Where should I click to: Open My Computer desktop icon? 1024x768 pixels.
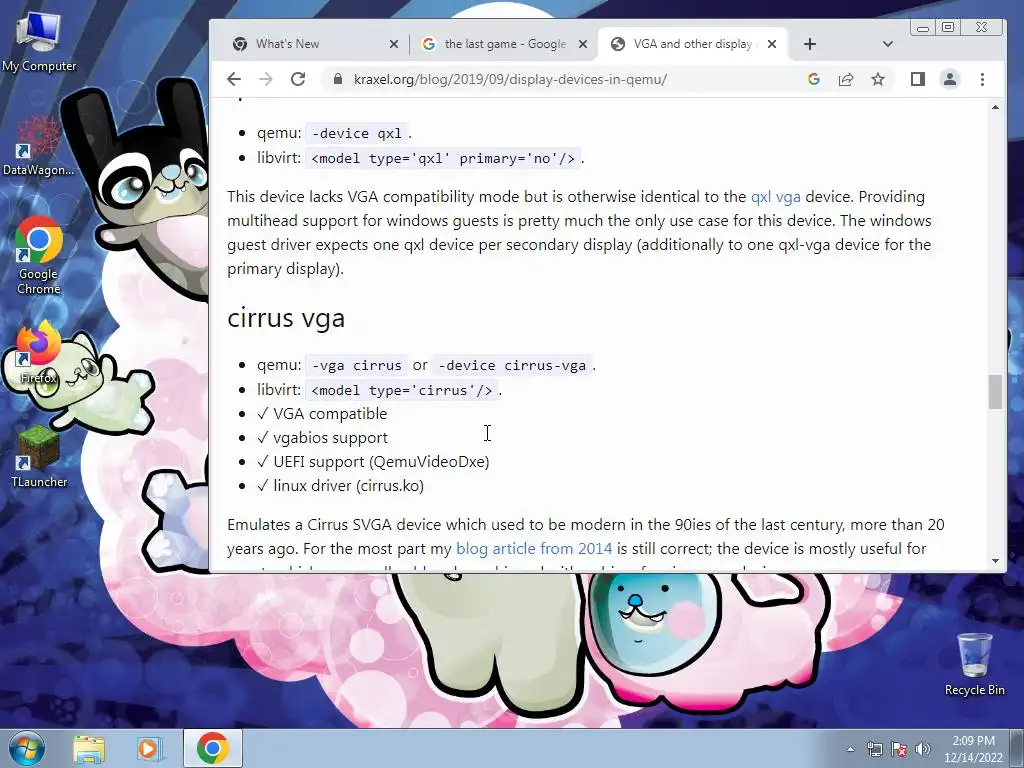(39, 40)
